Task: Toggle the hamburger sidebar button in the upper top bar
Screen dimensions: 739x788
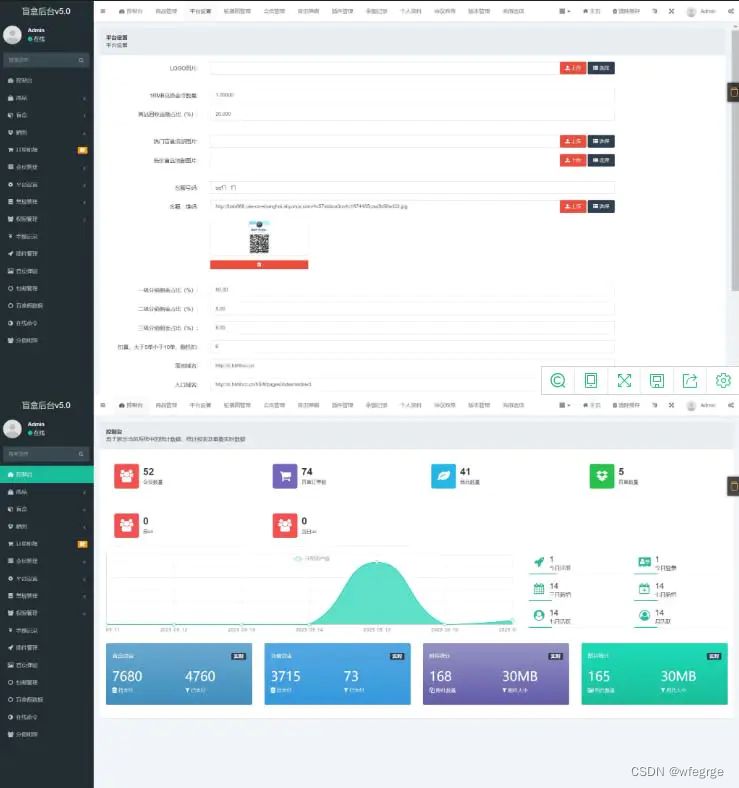Action: [103, 11]
